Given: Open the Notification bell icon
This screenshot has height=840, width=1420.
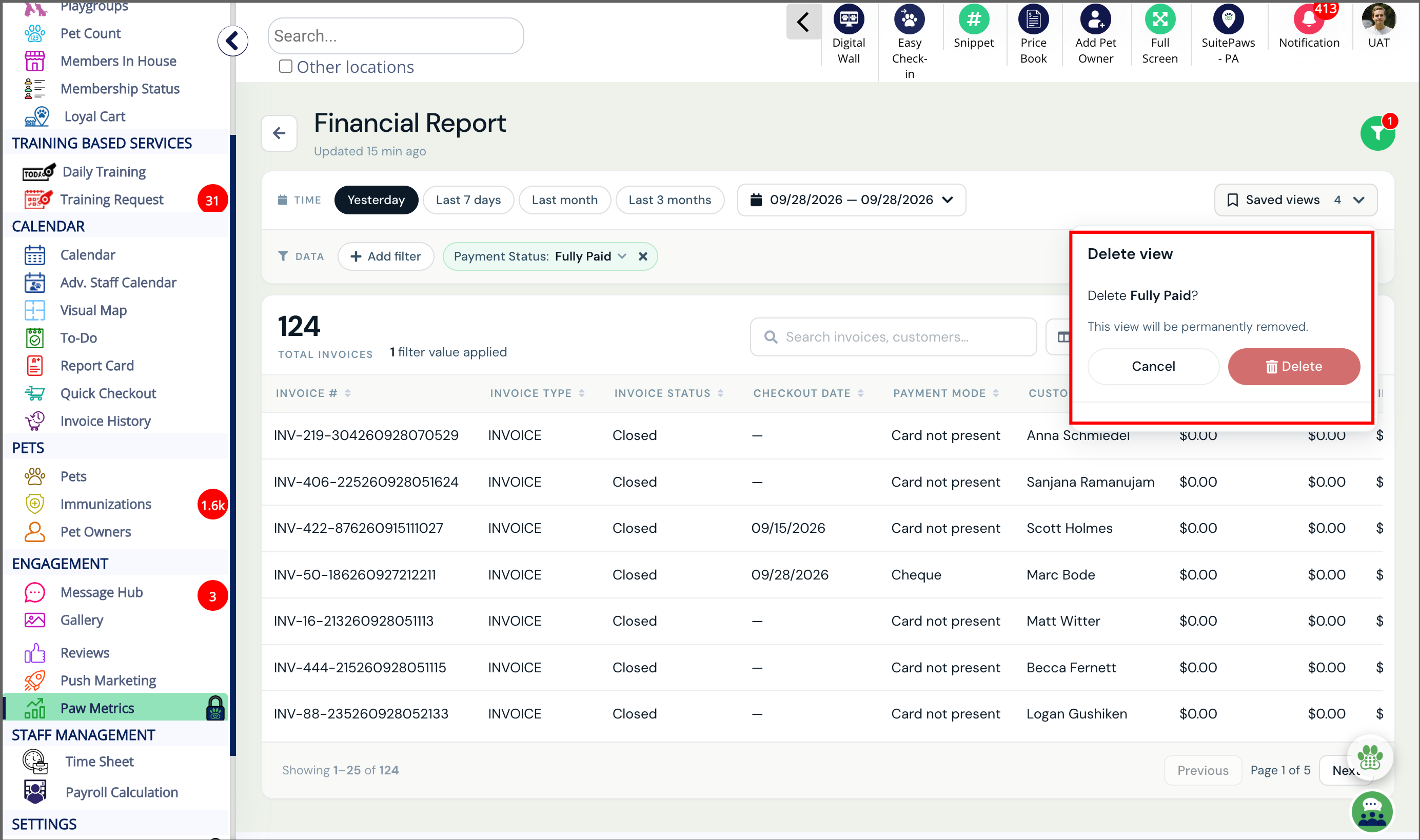Looking at the screenshot, I should [1309, 19].
